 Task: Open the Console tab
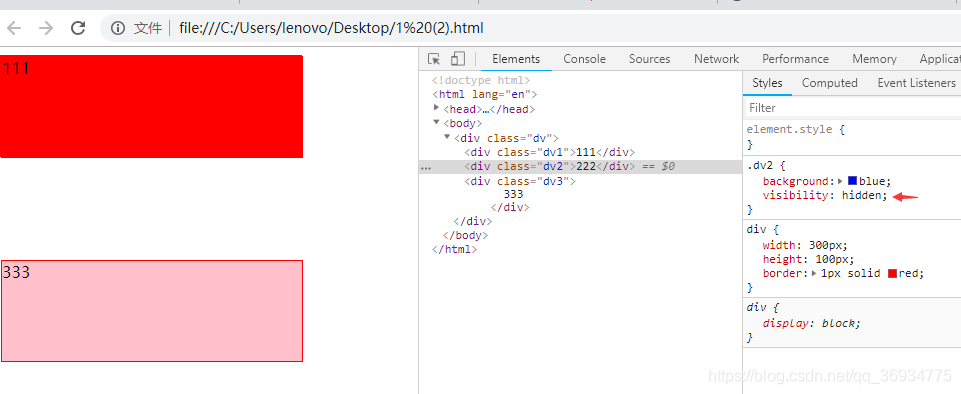click(x=585, y=59)
